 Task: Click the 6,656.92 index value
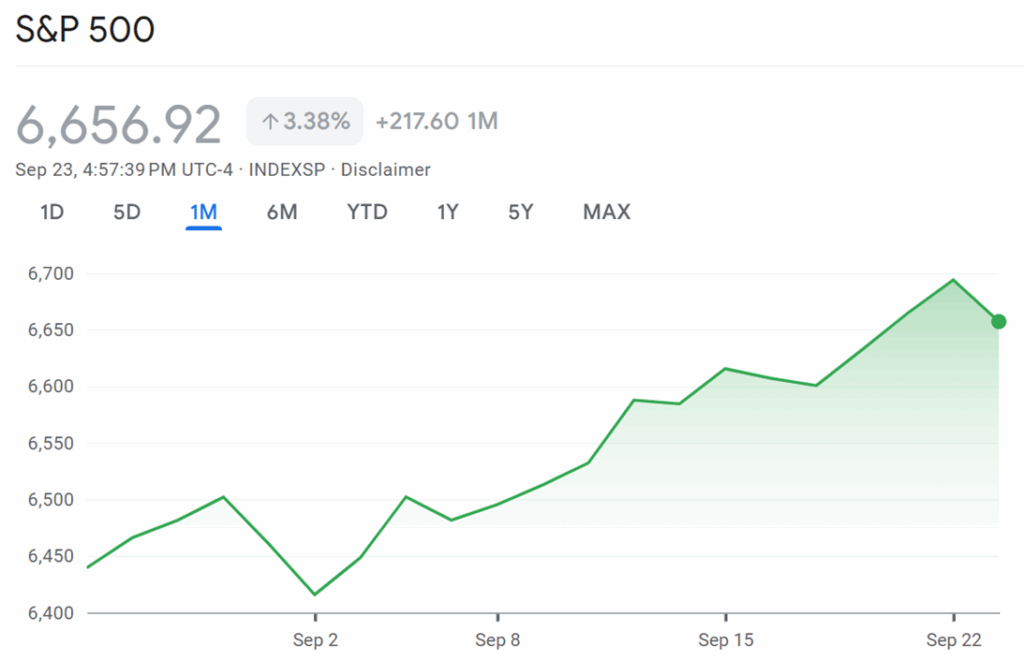(119, 125)
